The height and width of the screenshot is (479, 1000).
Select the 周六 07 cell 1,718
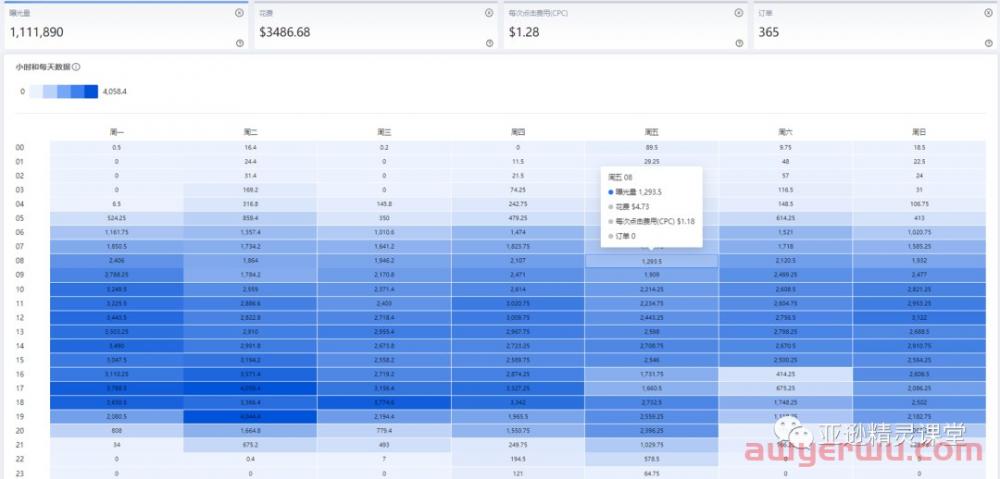tap(785, 247)
